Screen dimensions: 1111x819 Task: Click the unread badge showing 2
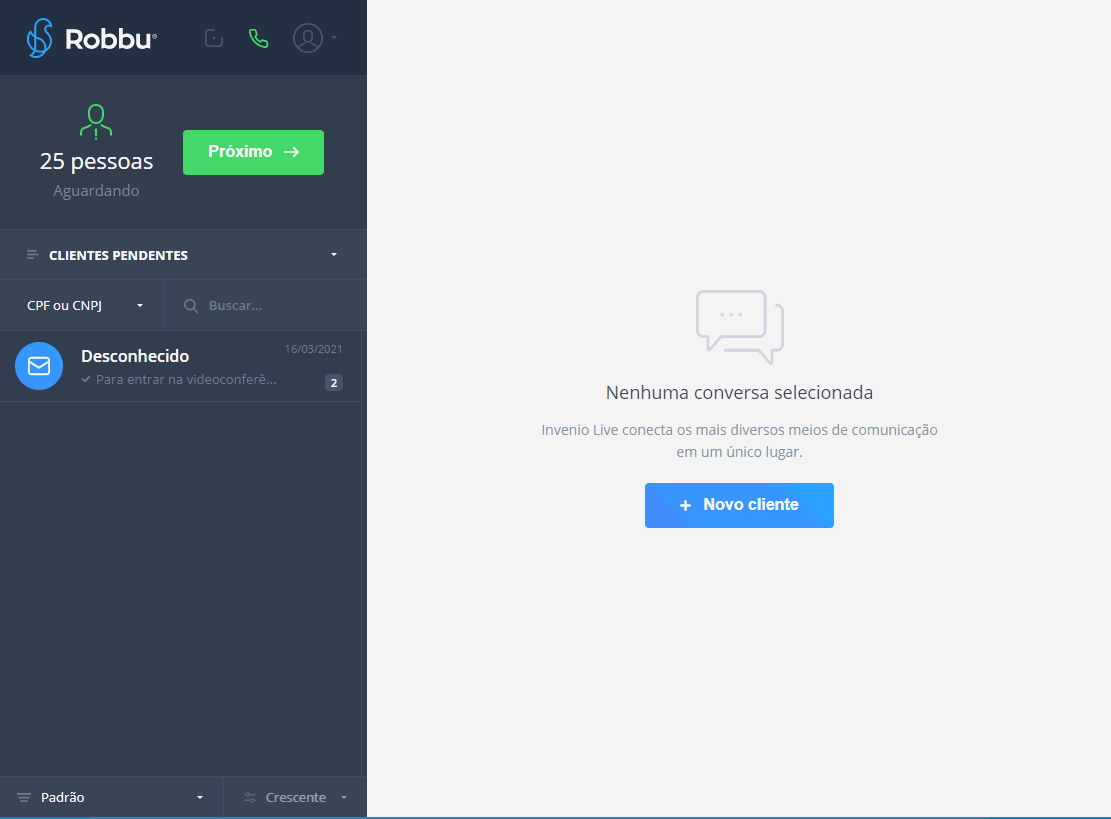pos(334,382)
